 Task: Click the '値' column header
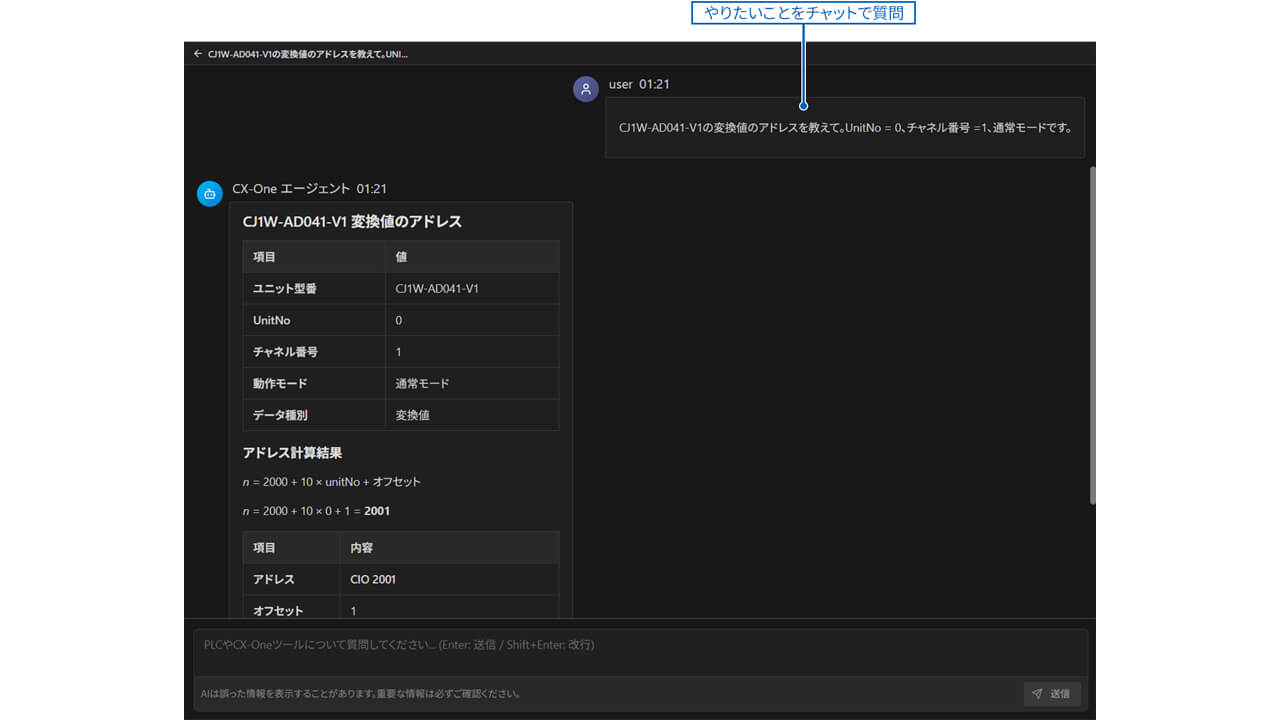(401, 257)
